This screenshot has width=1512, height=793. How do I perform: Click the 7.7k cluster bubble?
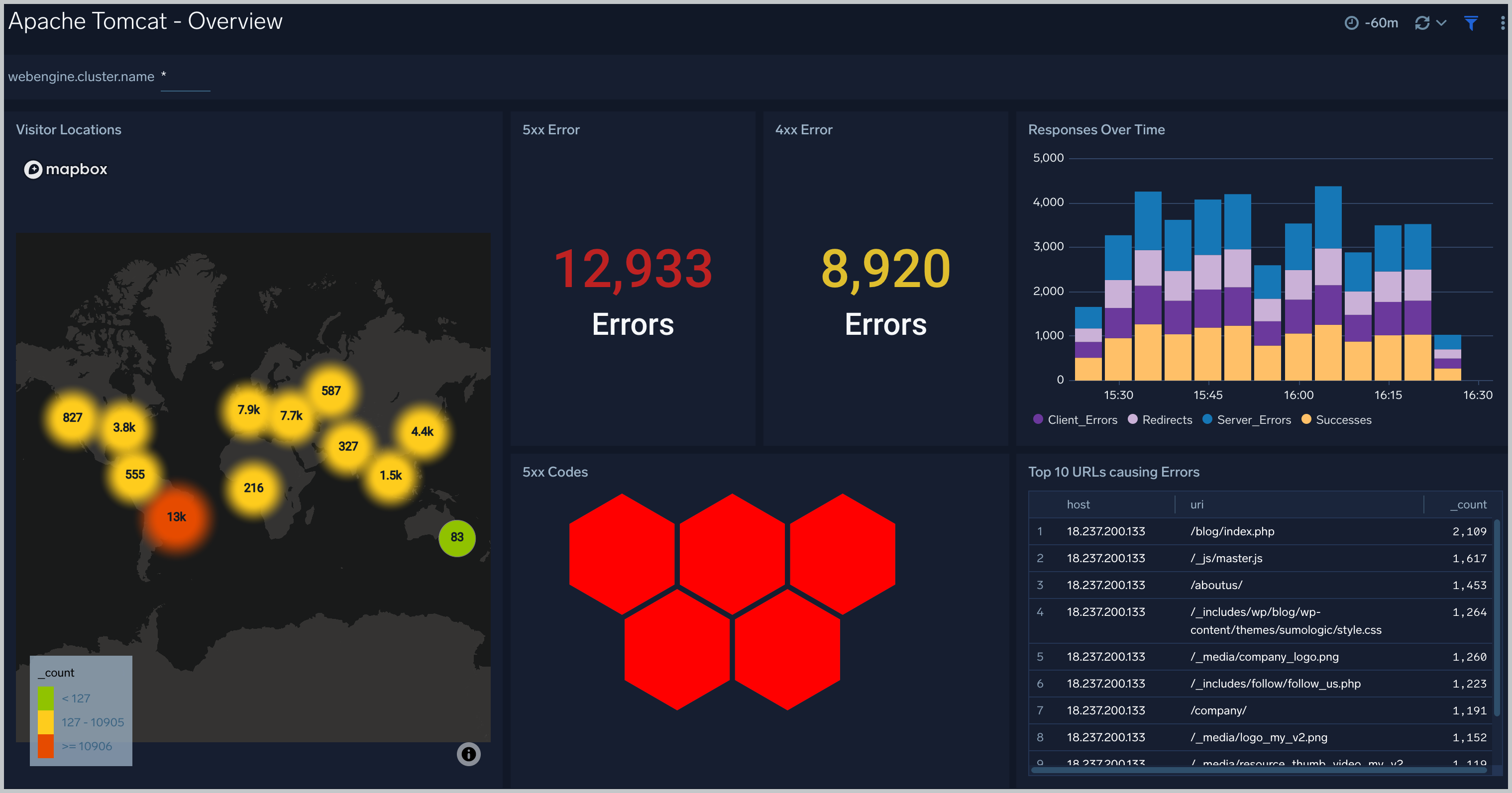(291, 416)
